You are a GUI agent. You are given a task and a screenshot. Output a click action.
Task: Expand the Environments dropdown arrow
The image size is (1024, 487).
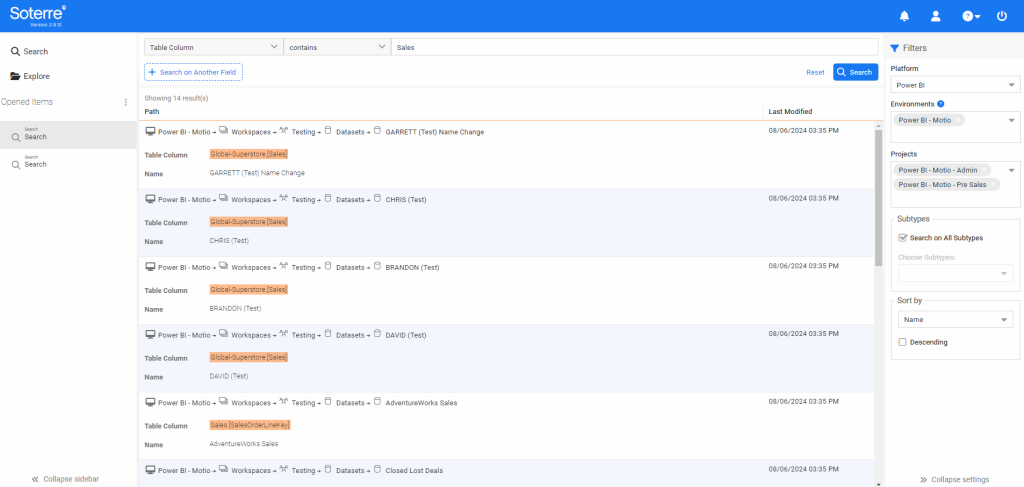point(1012,120)
